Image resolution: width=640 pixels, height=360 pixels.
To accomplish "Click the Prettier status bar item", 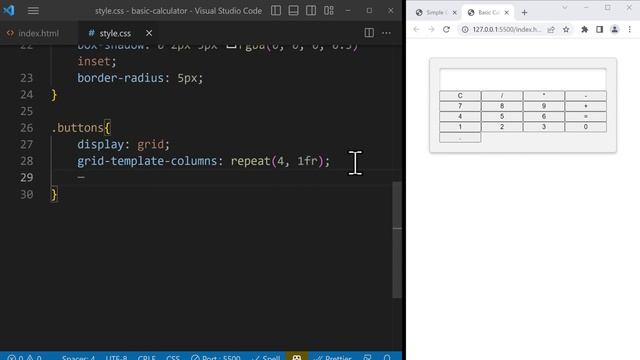I will coord(333,358).
